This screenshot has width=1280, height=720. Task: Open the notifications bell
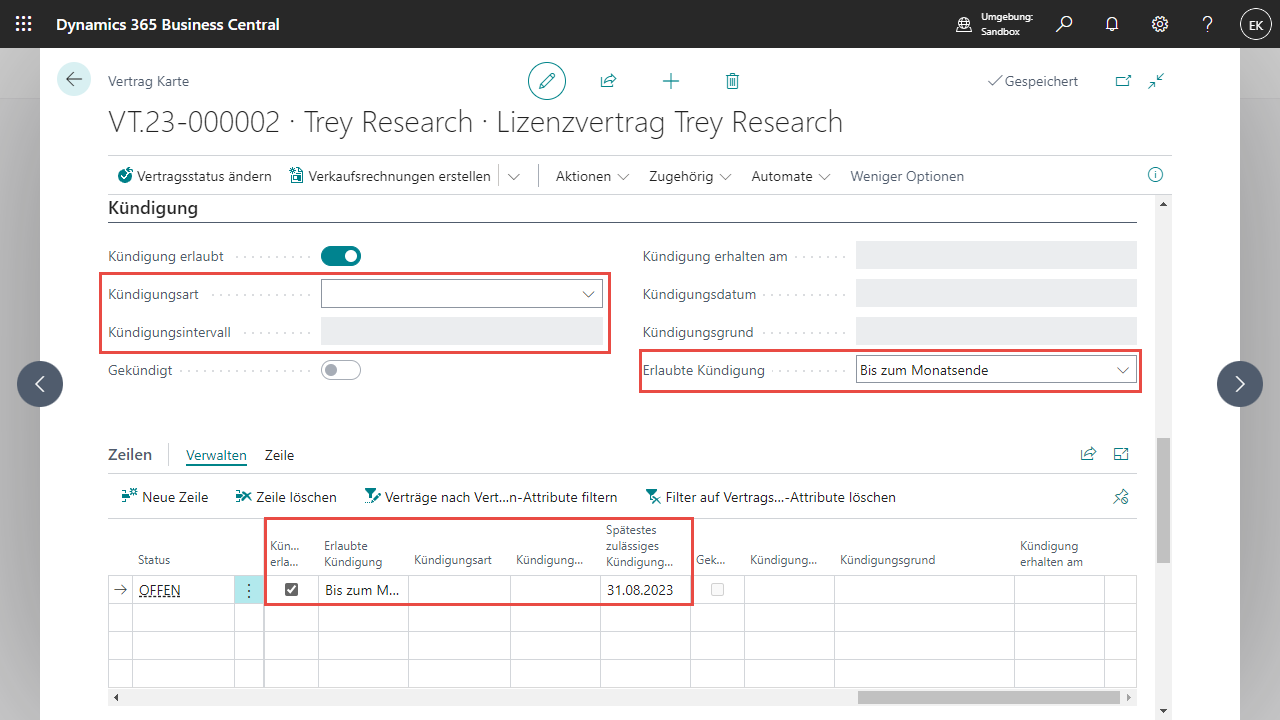point(1112,24)
